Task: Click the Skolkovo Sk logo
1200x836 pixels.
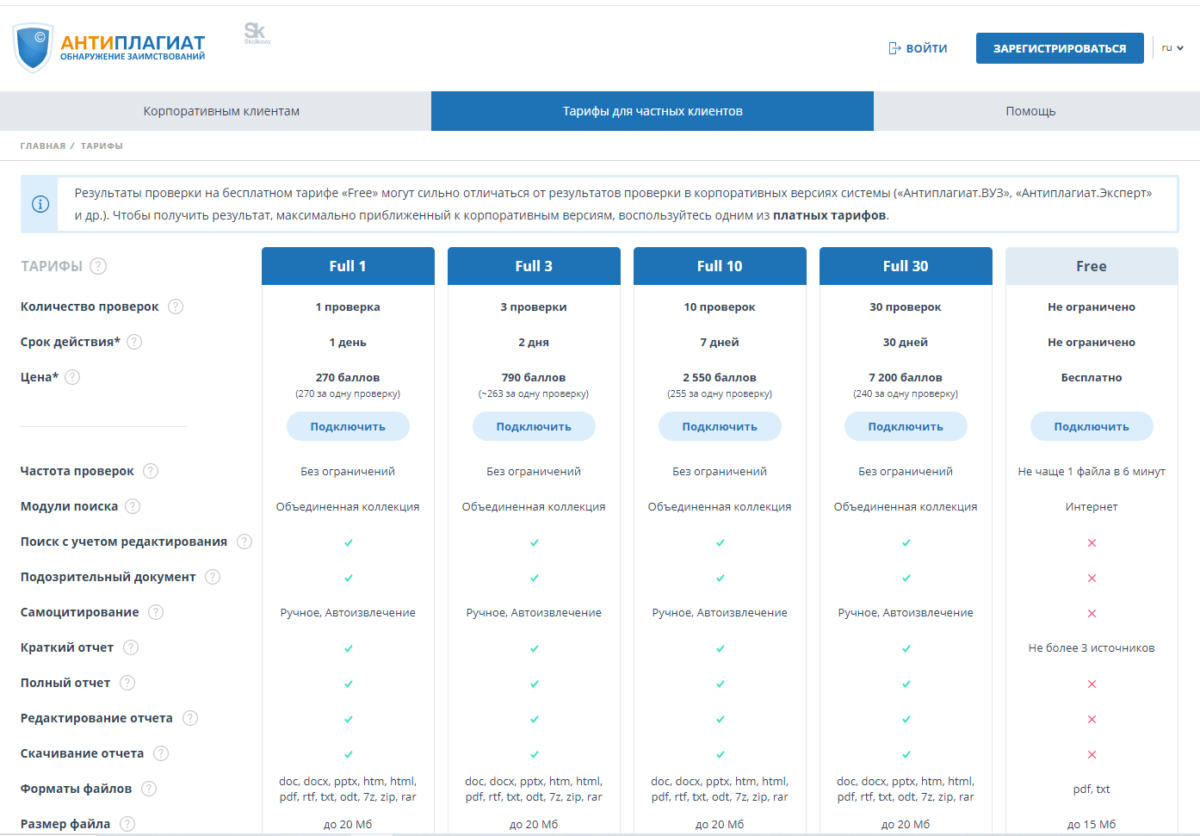Action: [x=257, y=33]
